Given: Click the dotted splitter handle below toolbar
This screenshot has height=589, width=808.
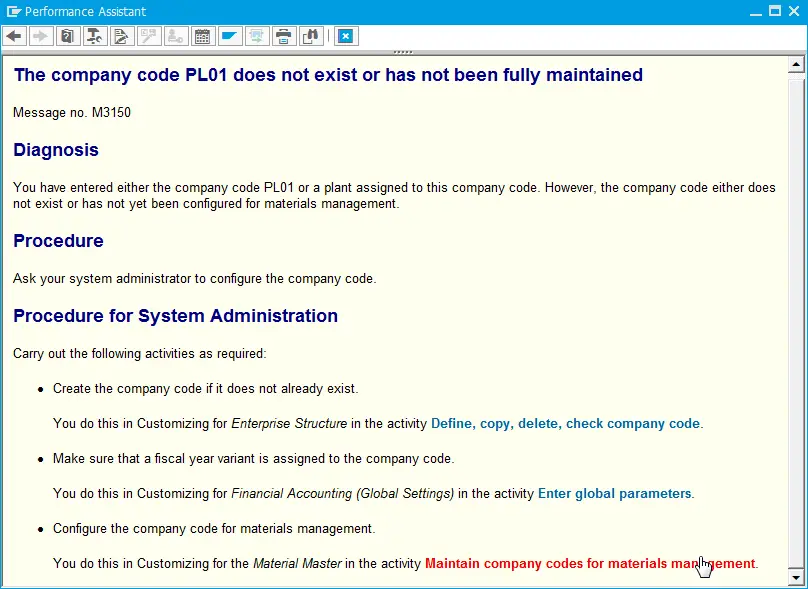Looking at the screenshot, I should (403, 52).
